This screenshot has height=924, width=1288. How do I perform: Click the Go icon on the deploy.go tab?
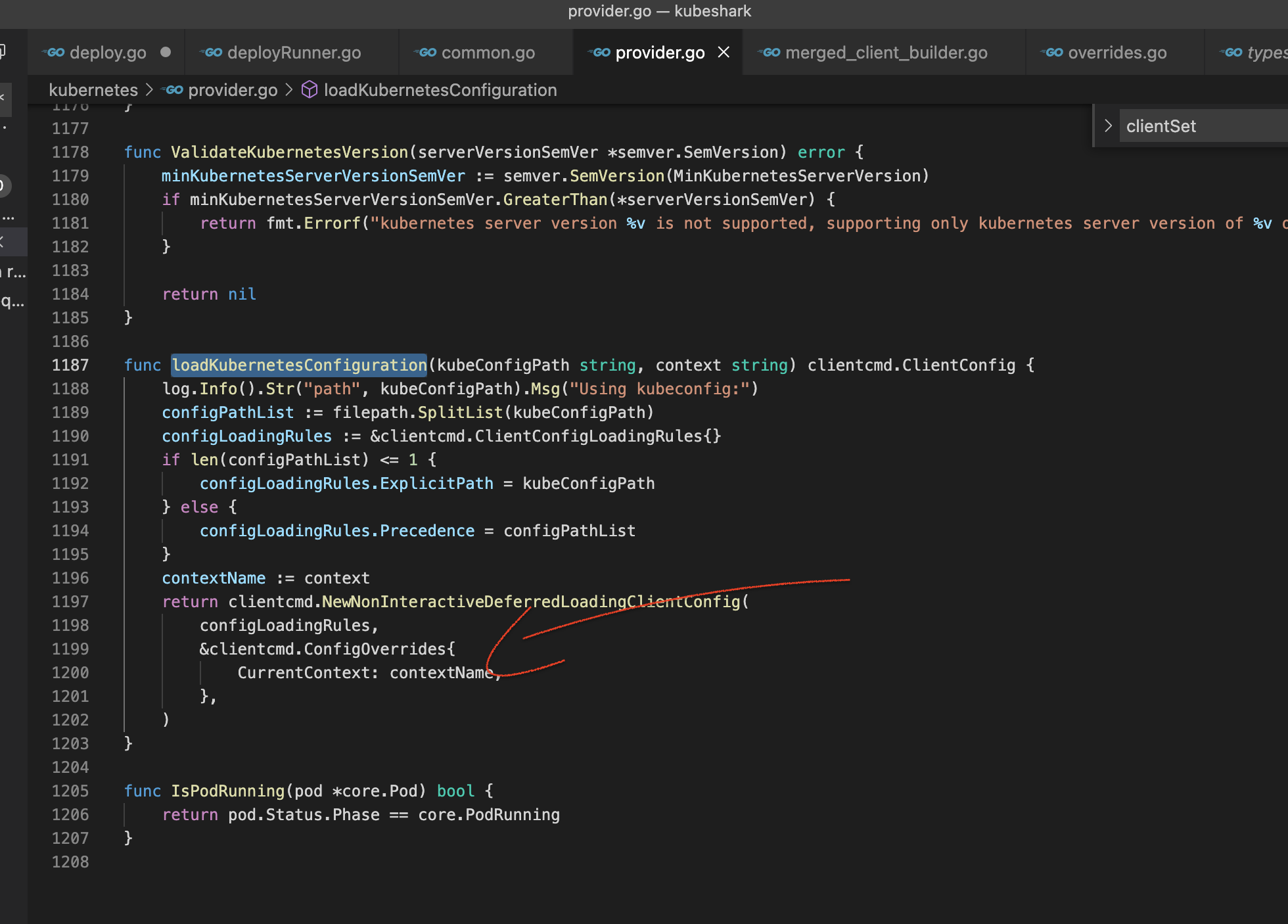pos(55,53)
